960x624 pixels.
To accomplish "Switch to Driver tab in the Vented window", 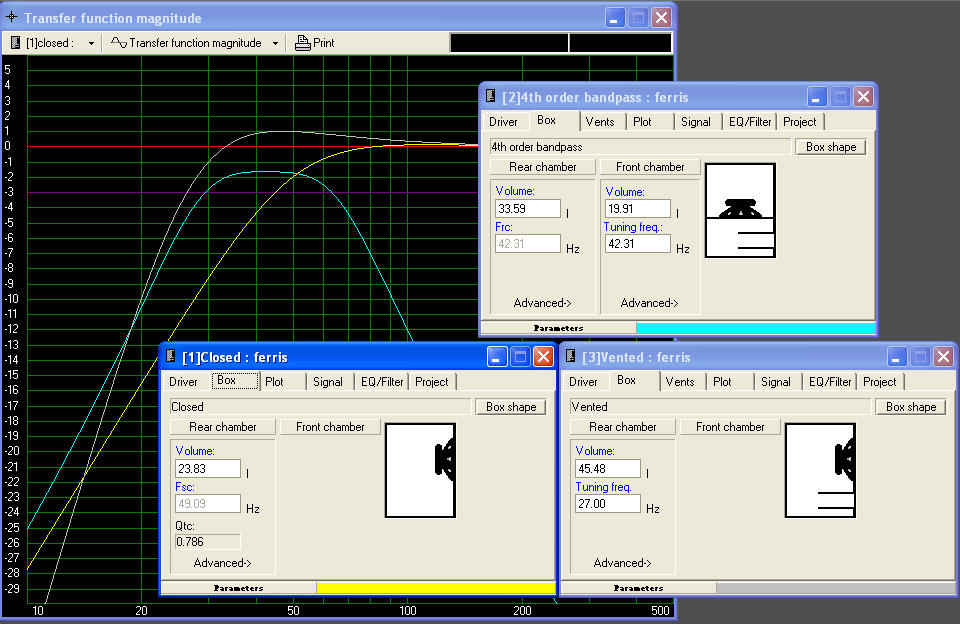I will [x=583, y=382].
